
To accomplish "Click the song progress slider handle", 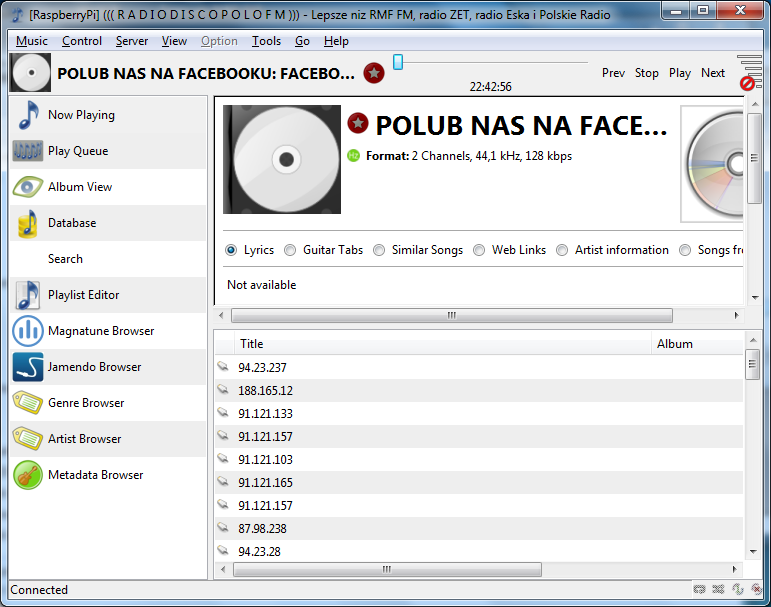I will [398, 62].
